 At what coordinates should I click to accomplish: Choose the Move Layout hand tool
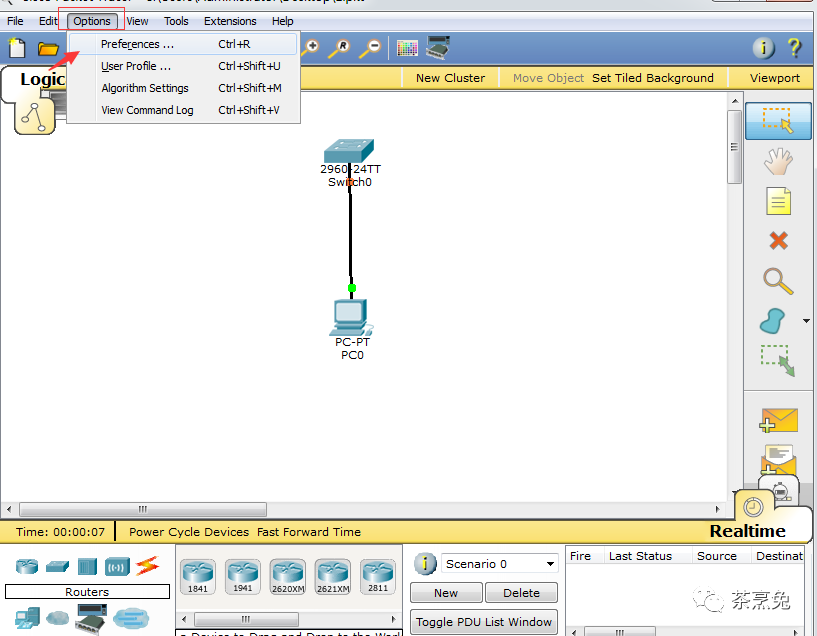(778, 161)
